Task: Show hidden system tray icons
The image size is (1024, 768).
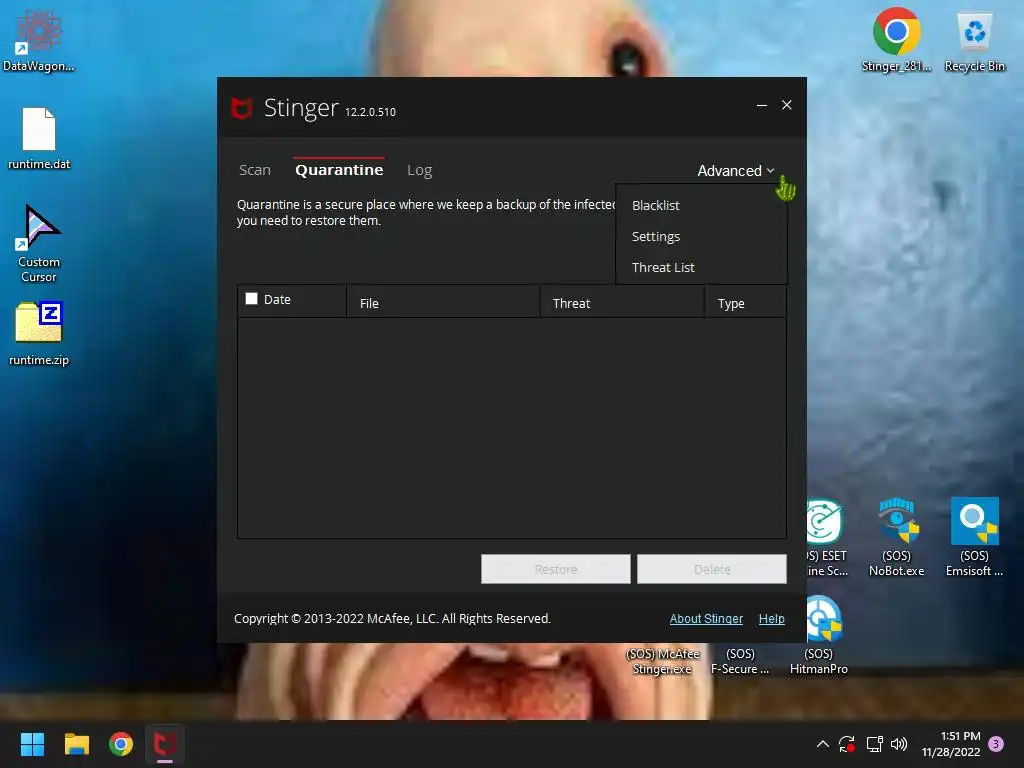Action: [x=823, y=744]
